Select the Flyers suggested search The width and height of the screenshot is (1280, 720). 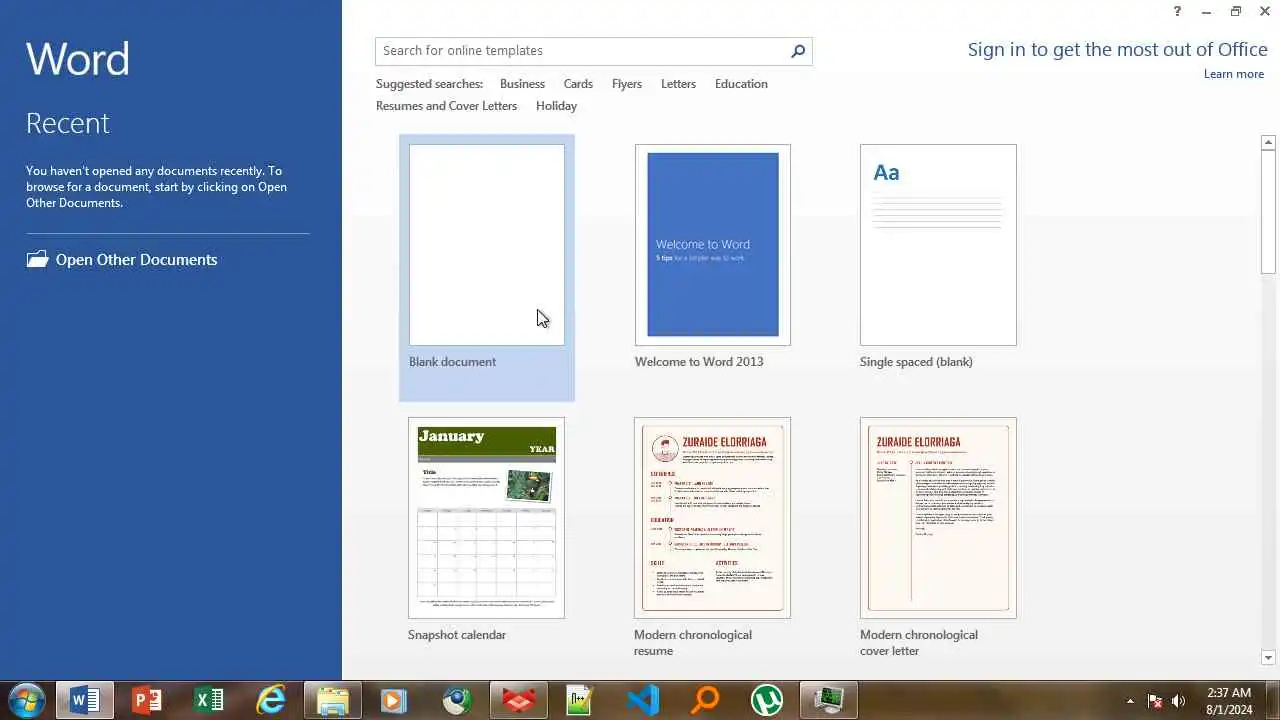(627, 84)
